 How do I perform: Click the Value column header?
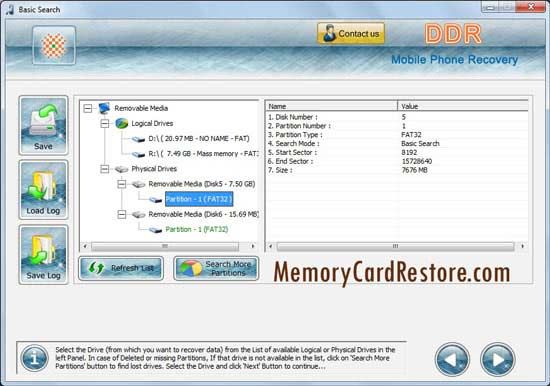(x=463, y=106)
